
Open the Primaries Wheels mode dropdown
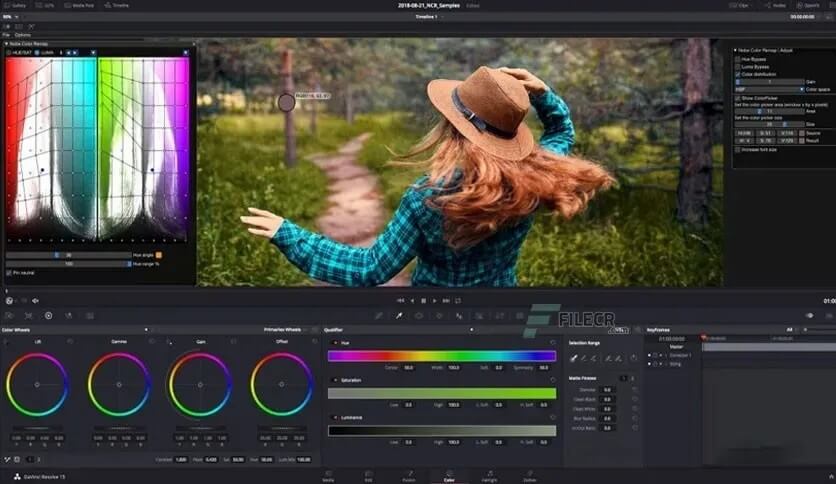286,330
